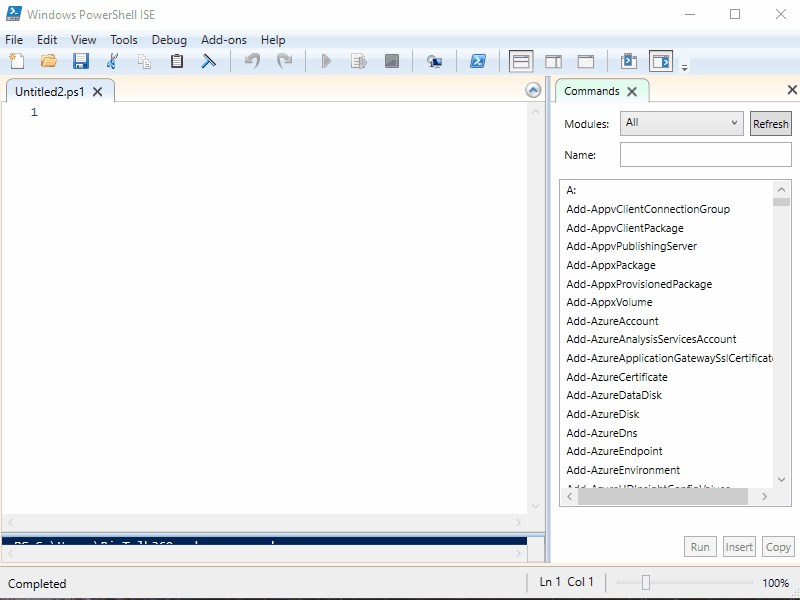Create a new script with New icon
This screenshot has width=800, height=600.
coord(17,61)
